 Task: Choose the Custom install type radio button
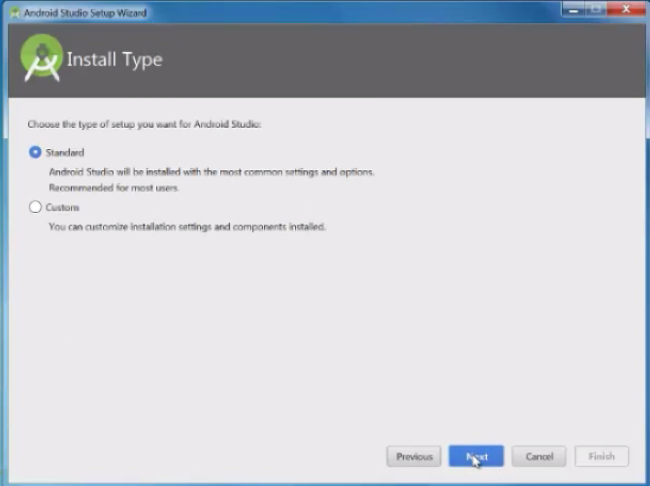coord(35,207)
